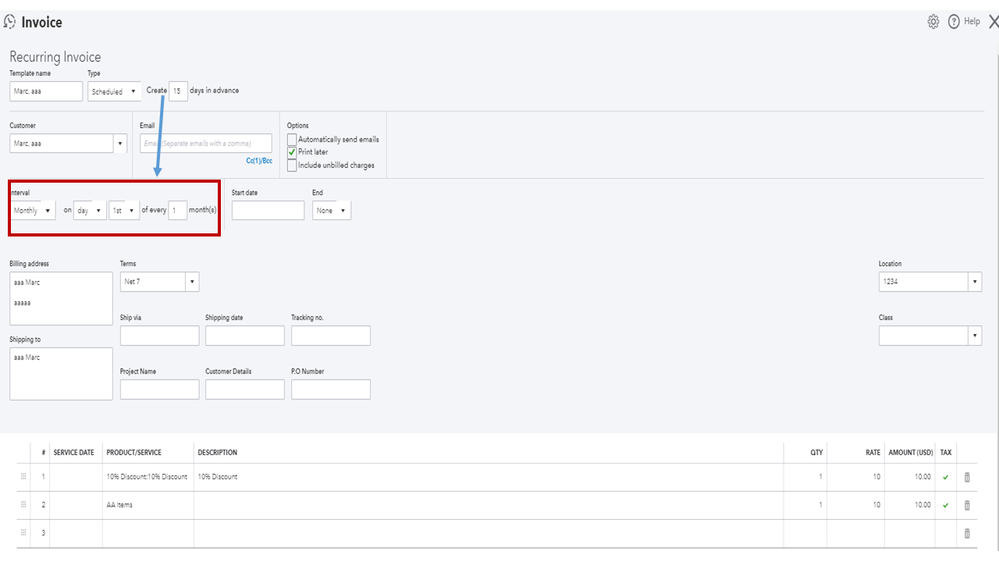Expand the Interval Monthly dropdown
This screenshot has height=562, width=999.
(33, 211)
